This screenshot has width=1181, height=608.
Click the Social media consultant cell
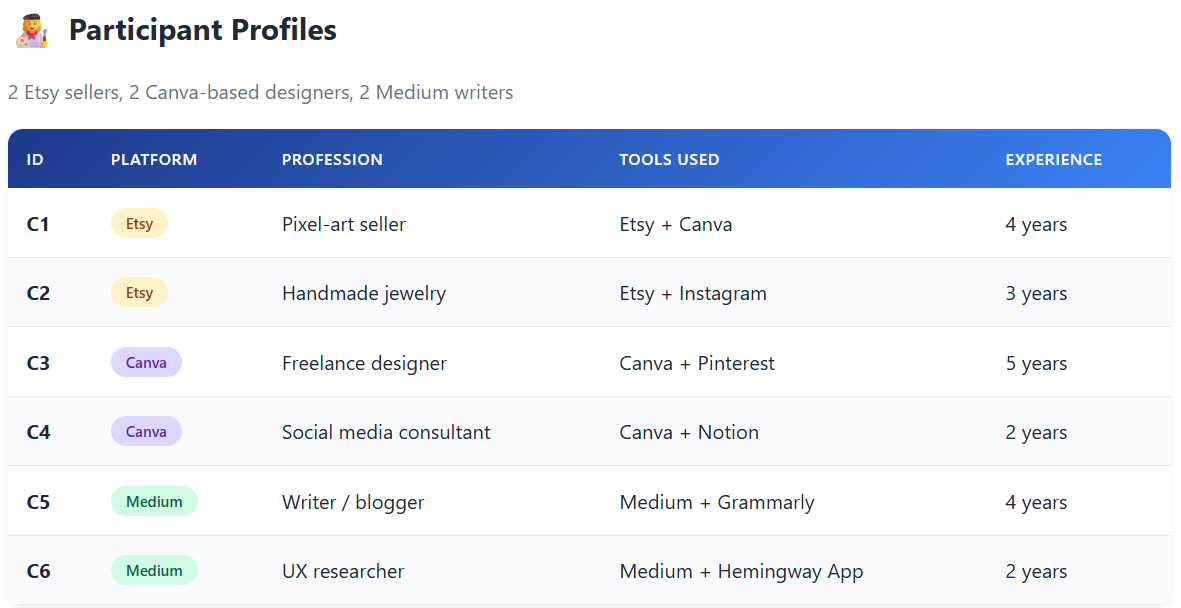tap(386, 432)
